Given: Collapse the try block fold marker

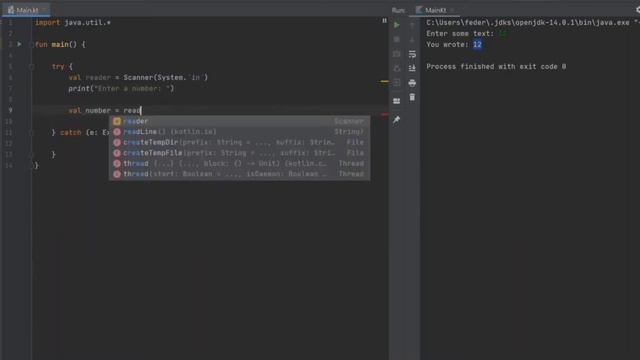Looking at the screenshot, I should (x=31, y=67).
